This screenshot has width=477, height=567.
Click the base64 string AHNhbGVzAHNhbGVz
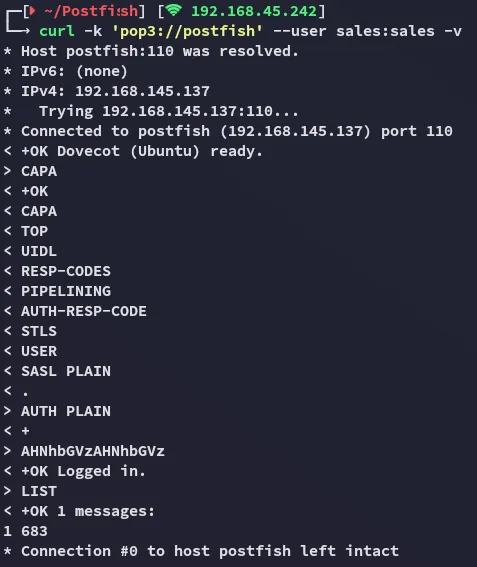[x=93, y=451]
